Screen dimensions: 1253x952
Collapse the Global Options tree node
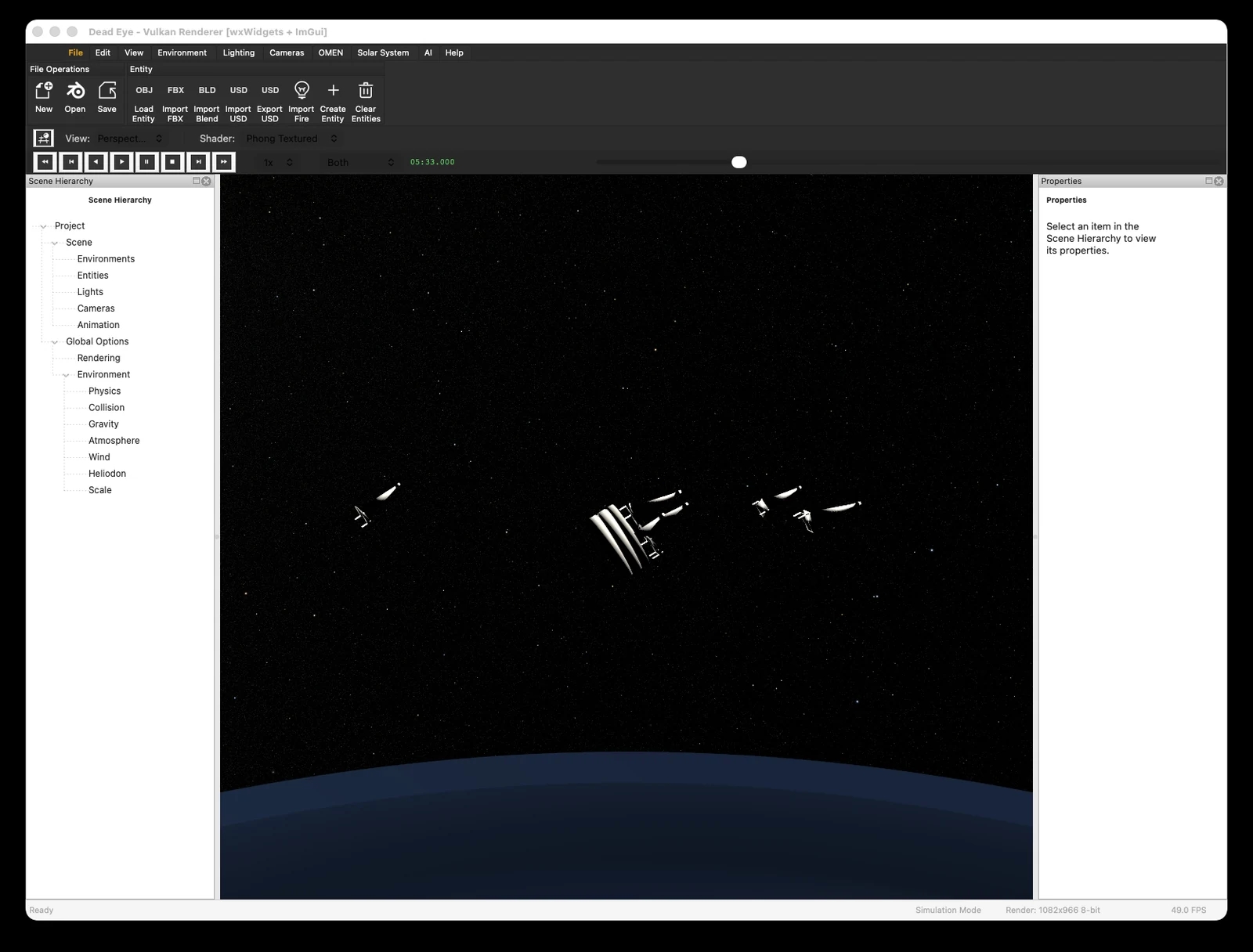pos(55,342)
